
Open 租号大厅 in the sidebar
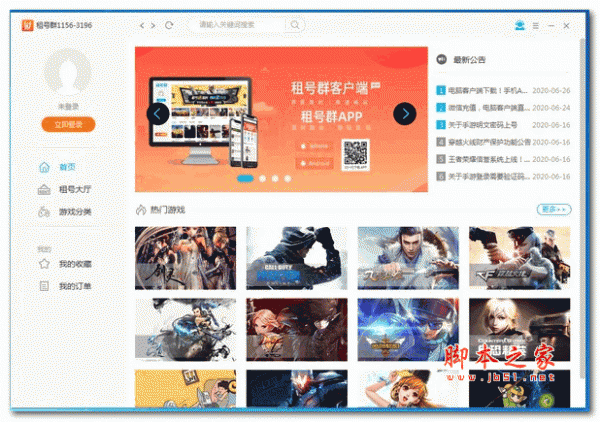(64, 189)
